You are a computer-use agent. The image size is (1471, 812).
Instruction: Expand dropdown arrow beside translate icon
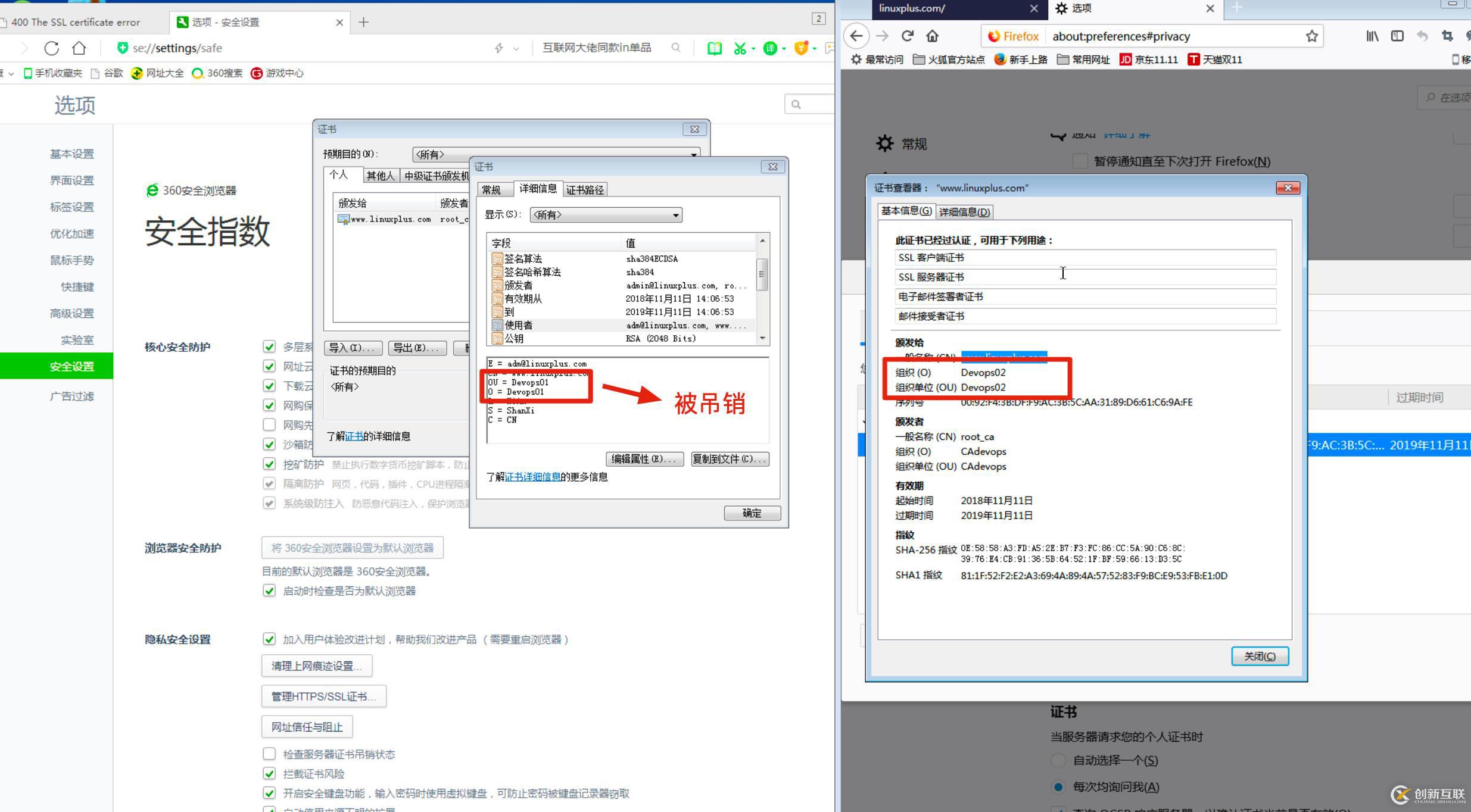pyautogui.click(x=784, y=49)
